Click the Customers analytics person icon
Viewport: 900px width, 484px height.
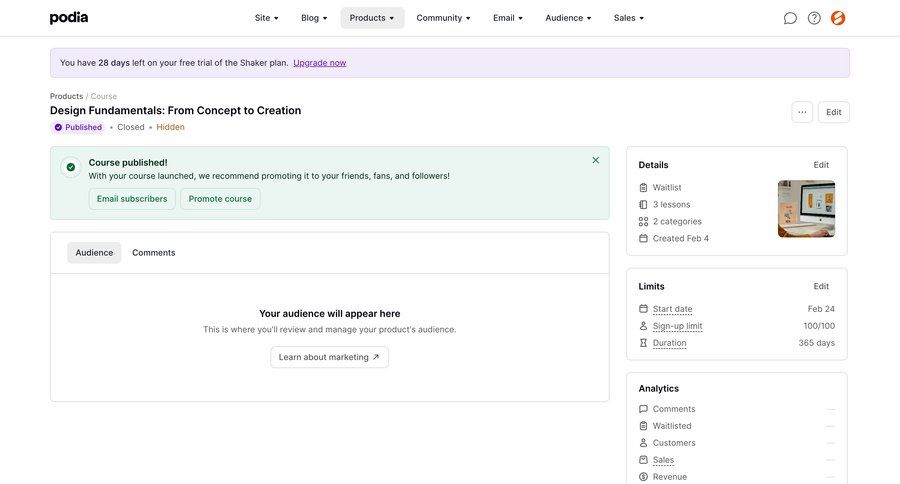pyautogui.click(x=643, y=443)
